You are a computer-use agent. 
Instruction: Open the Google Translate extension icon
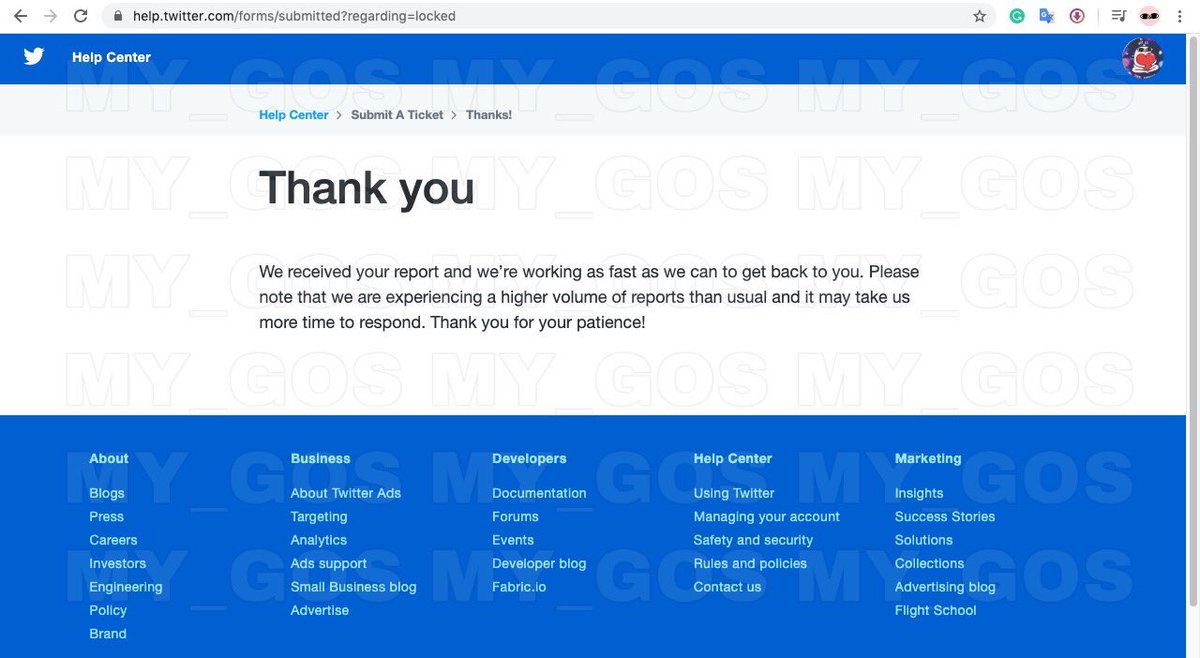tap(1047, 16)
